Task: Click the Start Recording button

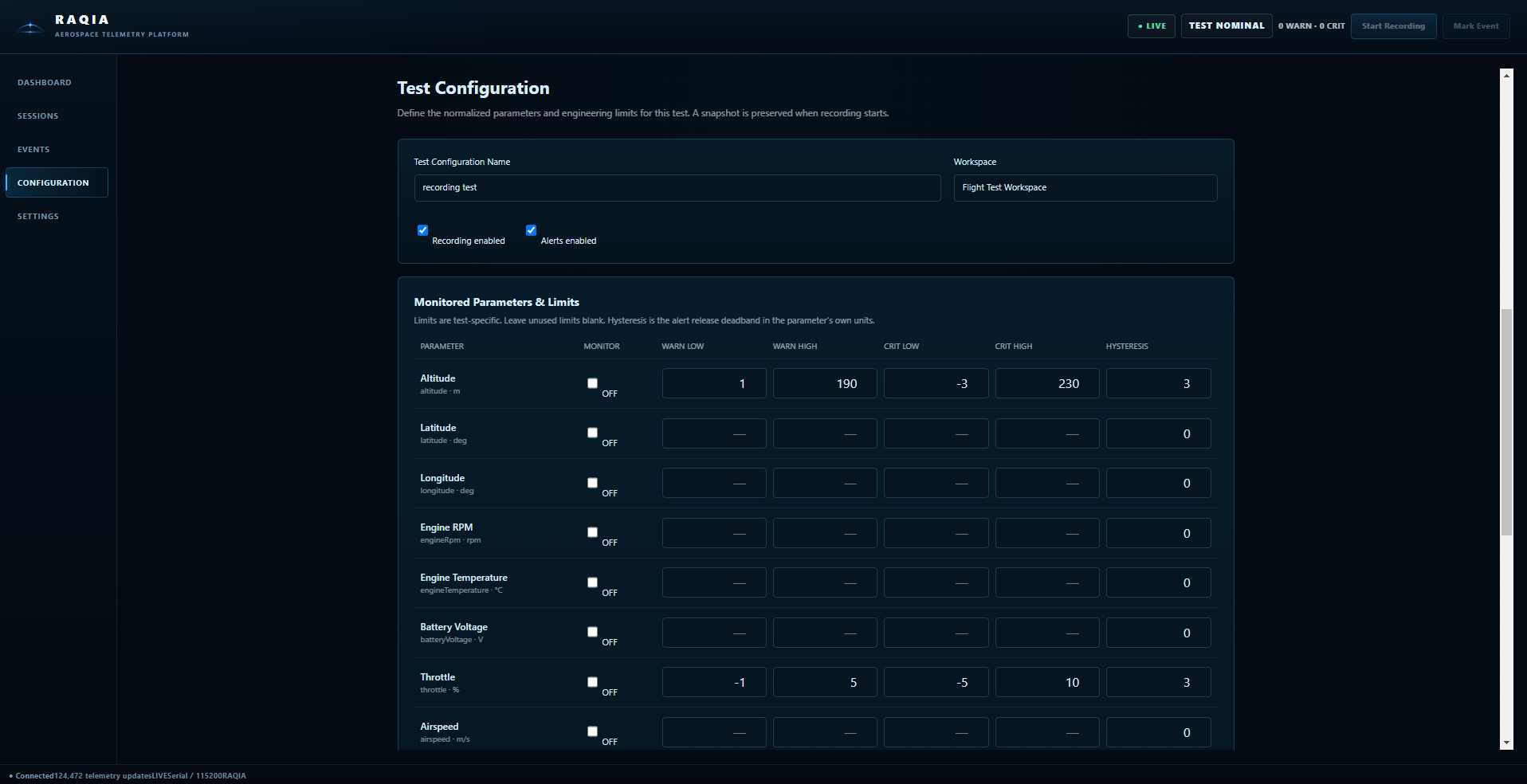Action: point(1393,26)
